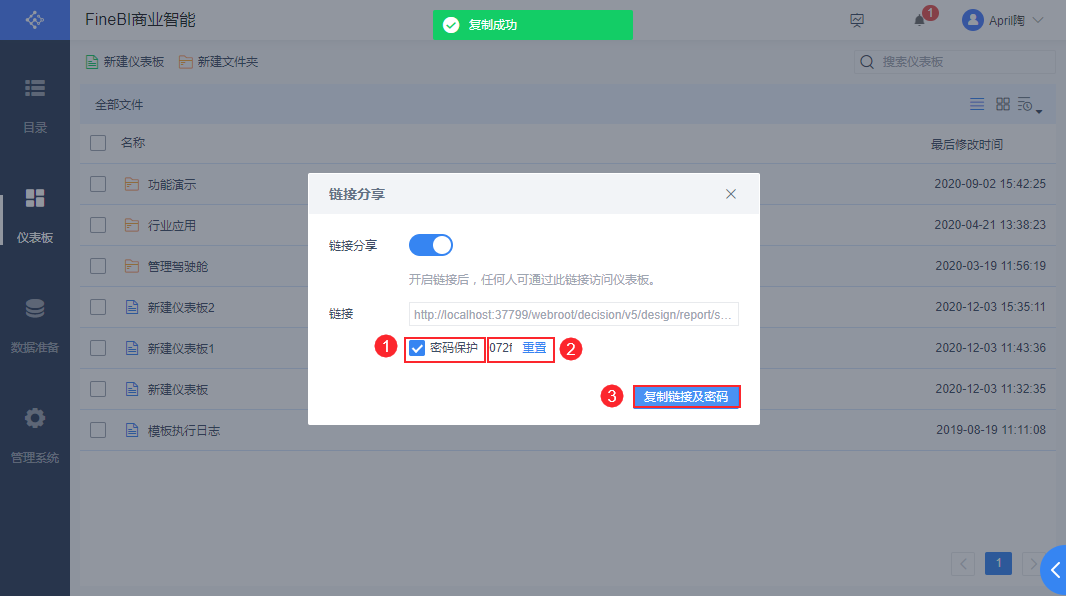Click the 行业应用 folder icon

pos(132,225)
